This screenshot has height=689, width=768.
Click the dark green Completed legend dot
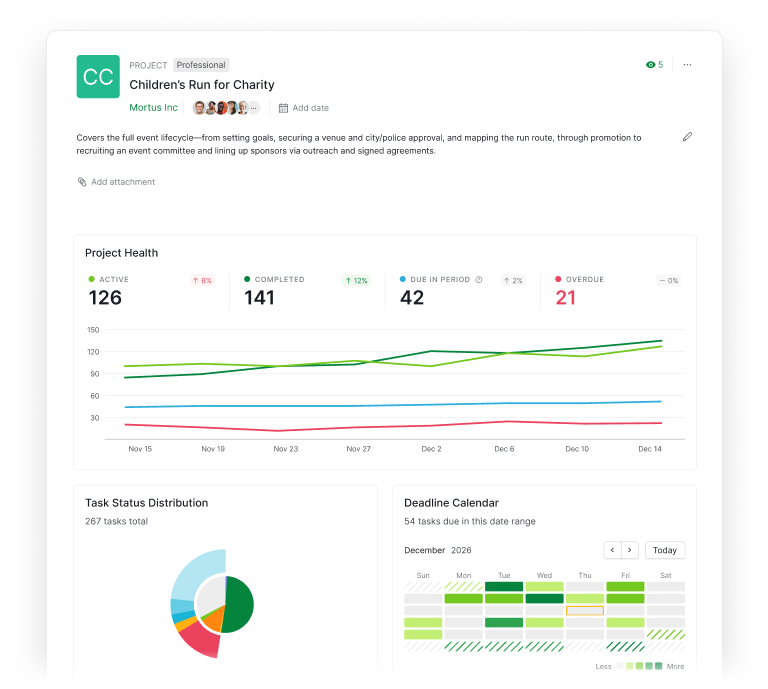(247, 279)
